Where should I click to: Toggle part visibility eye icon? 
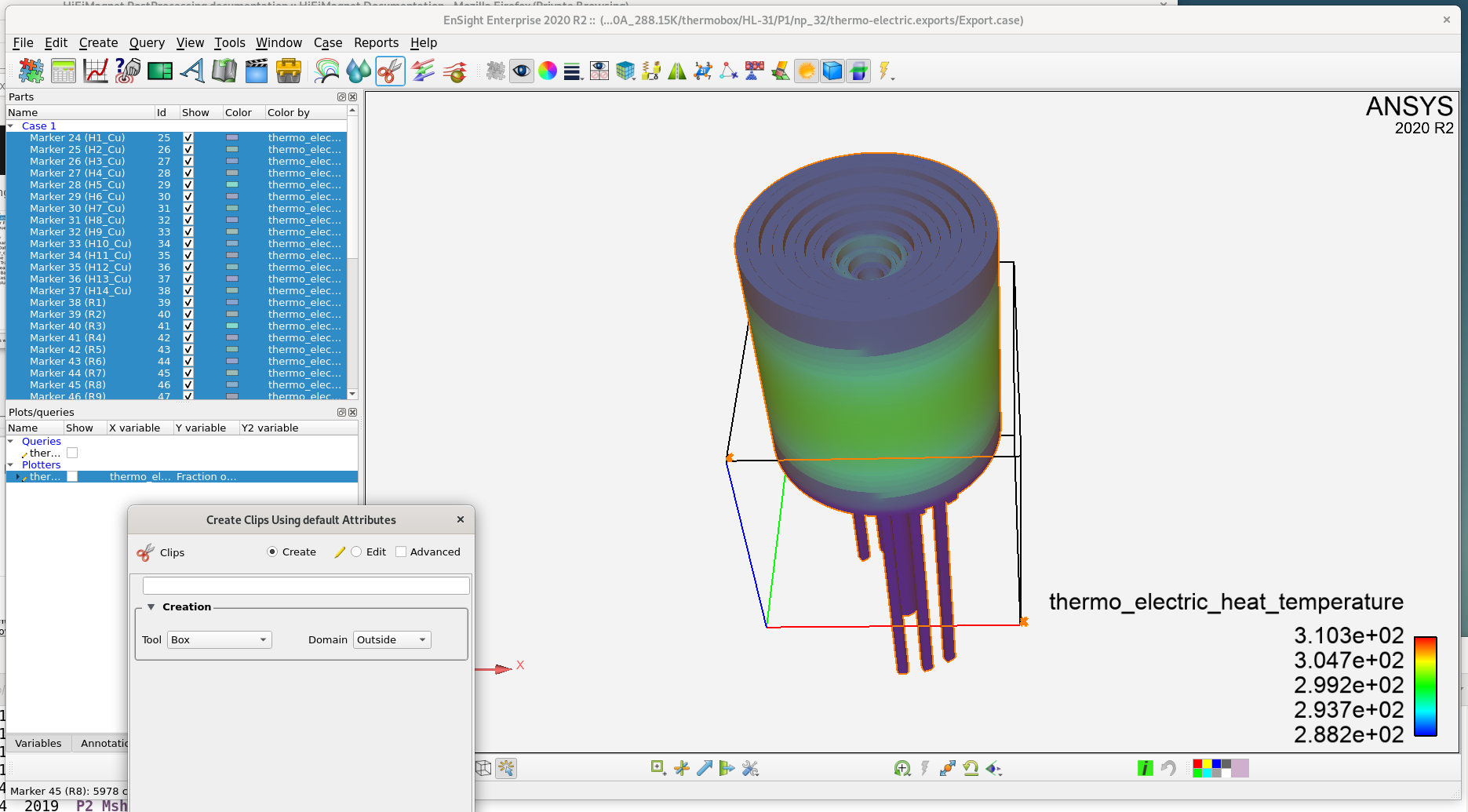click(522, 71)
